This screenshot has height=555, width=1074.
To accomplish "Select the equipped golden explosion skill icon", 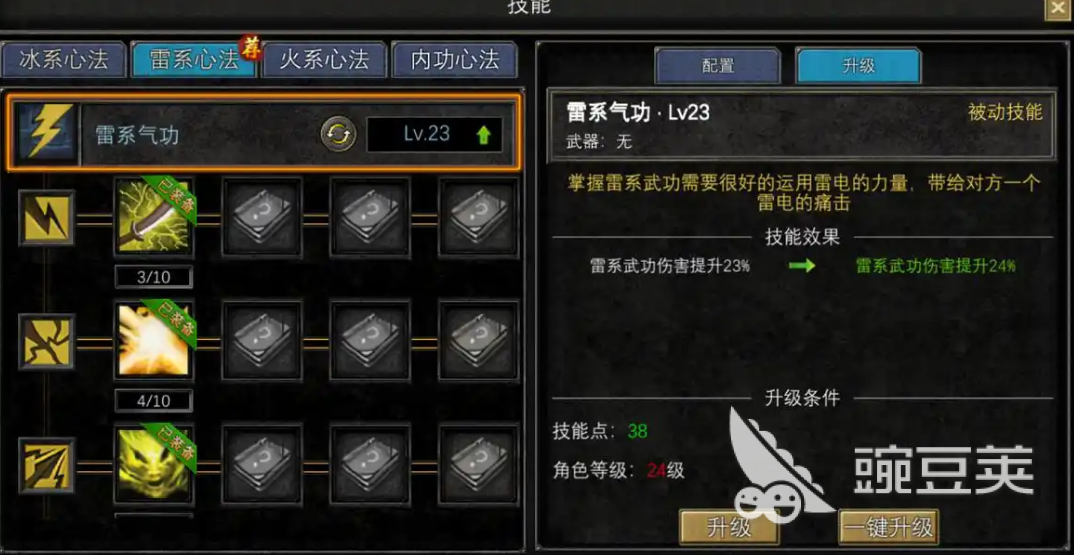I will click(x=154, y=340).
